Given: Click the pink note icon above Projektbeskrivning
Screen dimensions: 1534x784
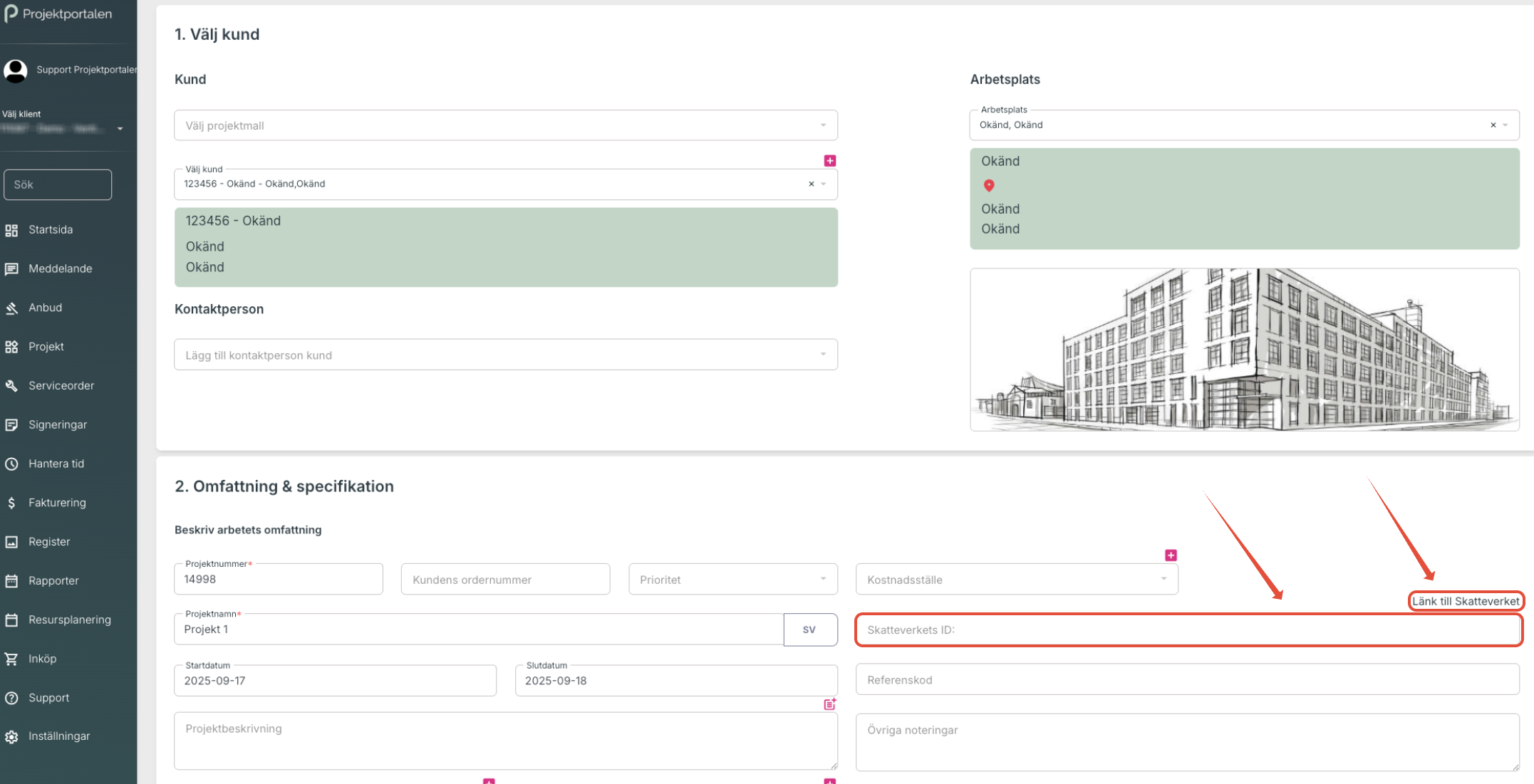Looking at the screenshot, I should 829,704.
